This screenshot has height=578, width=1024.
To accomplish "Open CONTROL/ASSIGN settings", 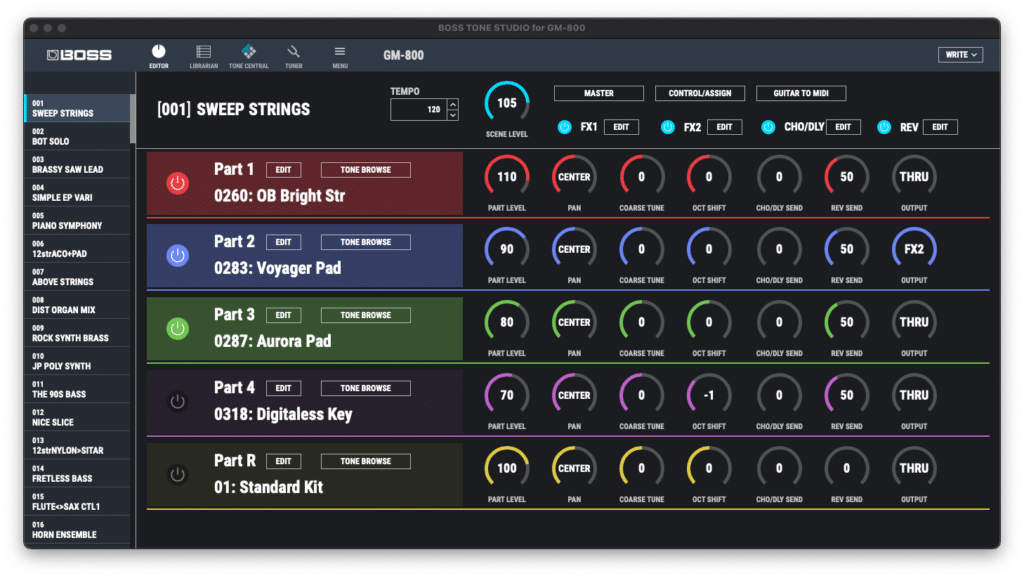I will tap(699, 93).
